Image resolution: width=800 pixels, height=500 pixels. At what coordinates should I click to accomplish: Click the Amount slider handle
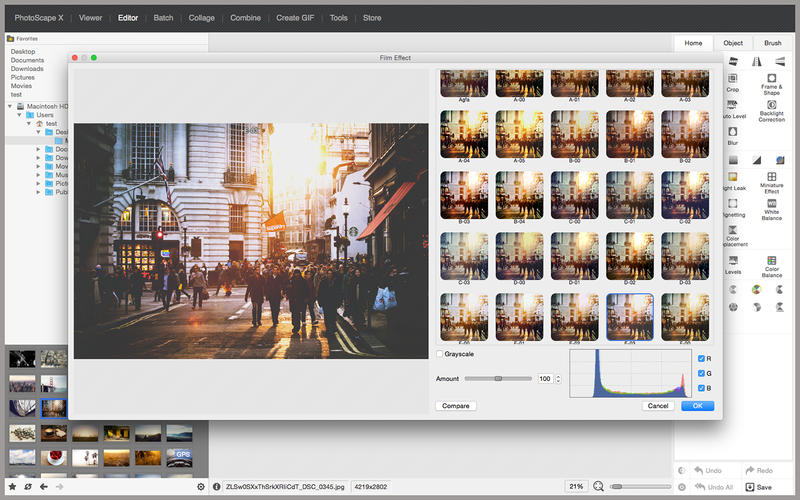point(498,379)
